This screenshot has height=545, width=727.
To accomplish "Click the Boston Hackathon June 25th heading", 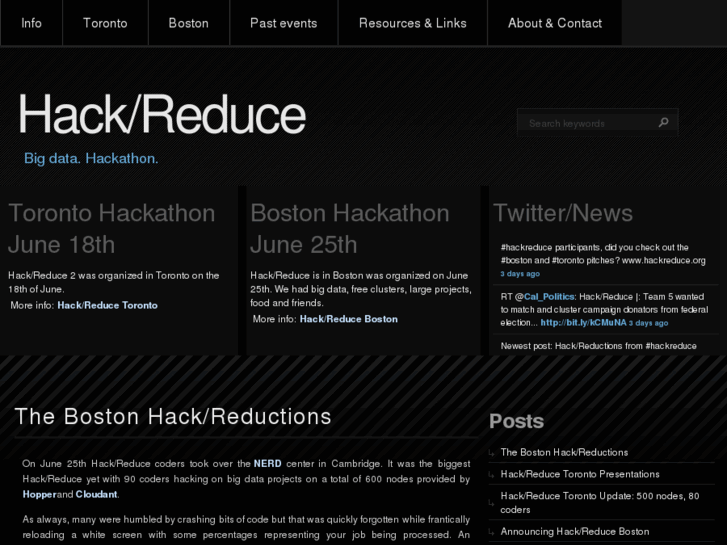I will click(x=350, y=229).
